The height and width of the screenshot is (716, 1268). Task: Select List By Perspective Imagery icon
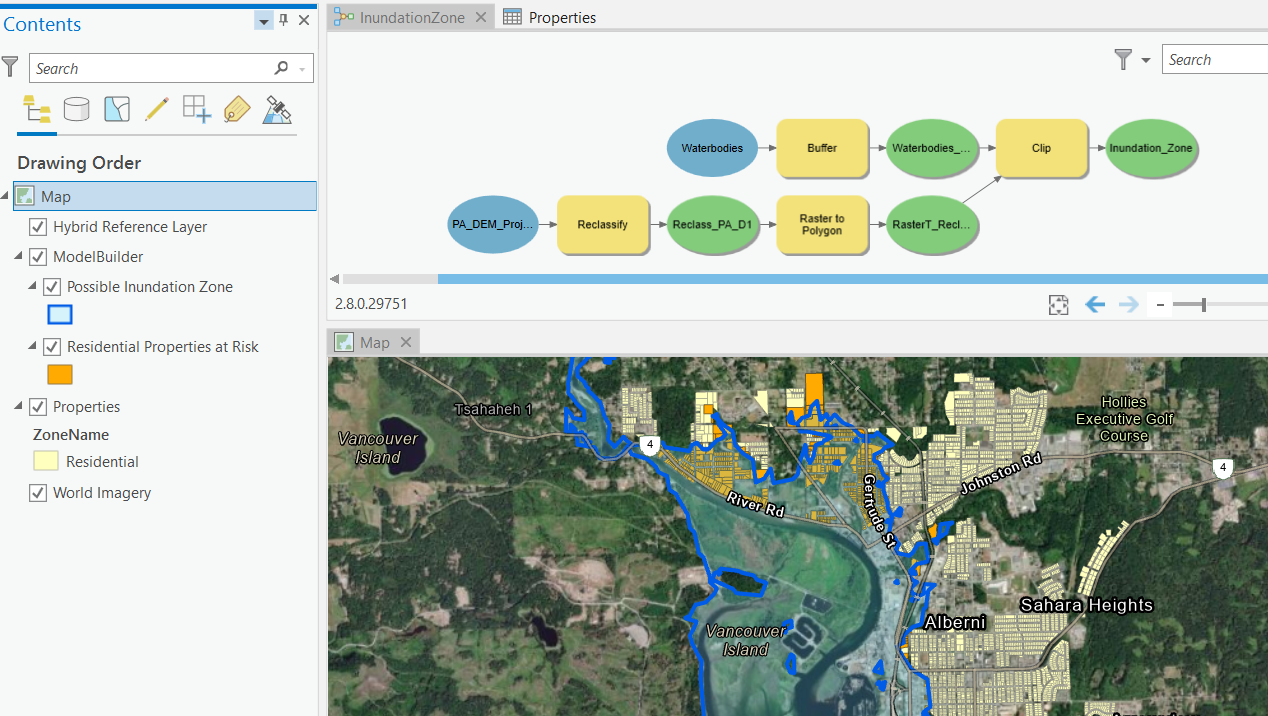pyautogui.click(x=277, y=109)
